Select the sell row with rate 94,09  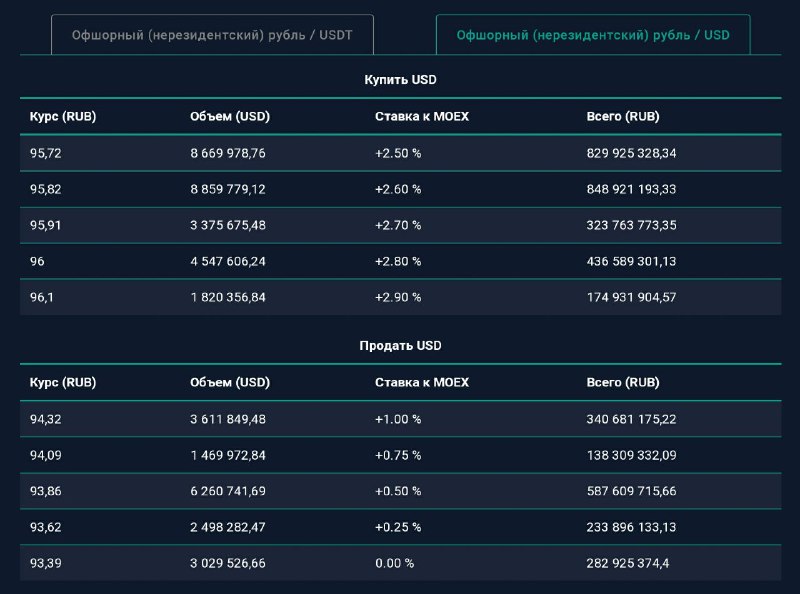pos(401,455)
